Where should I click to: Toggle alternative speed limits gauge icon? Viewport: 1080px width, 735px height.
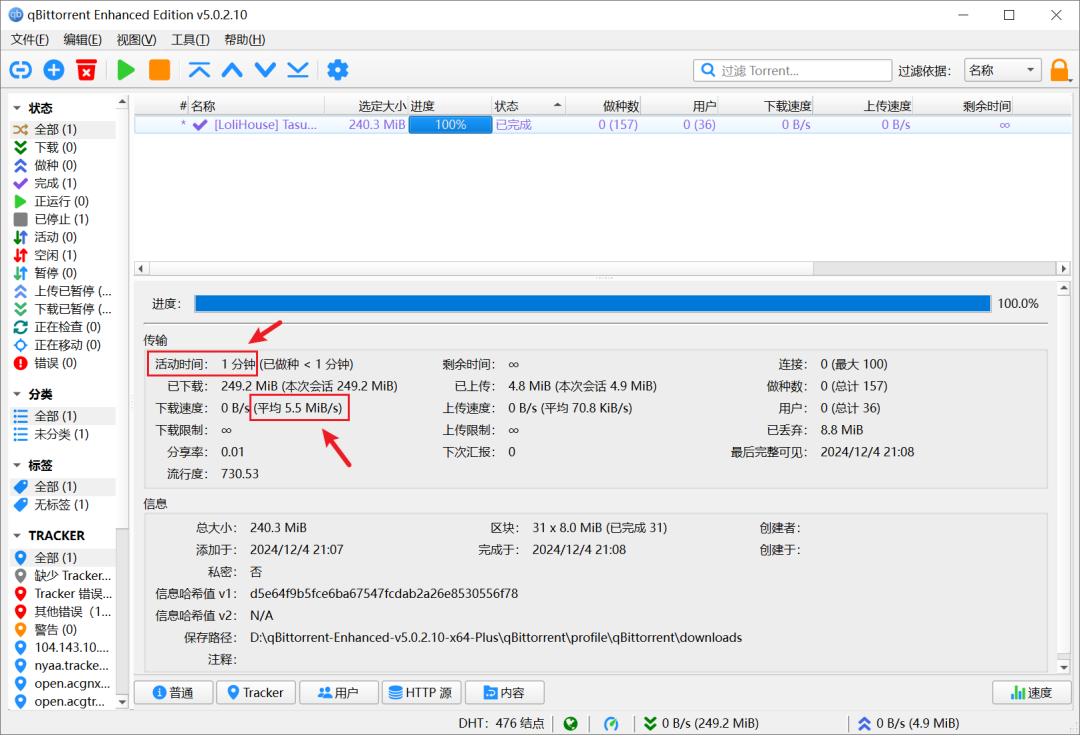click(x=611, y=723)
